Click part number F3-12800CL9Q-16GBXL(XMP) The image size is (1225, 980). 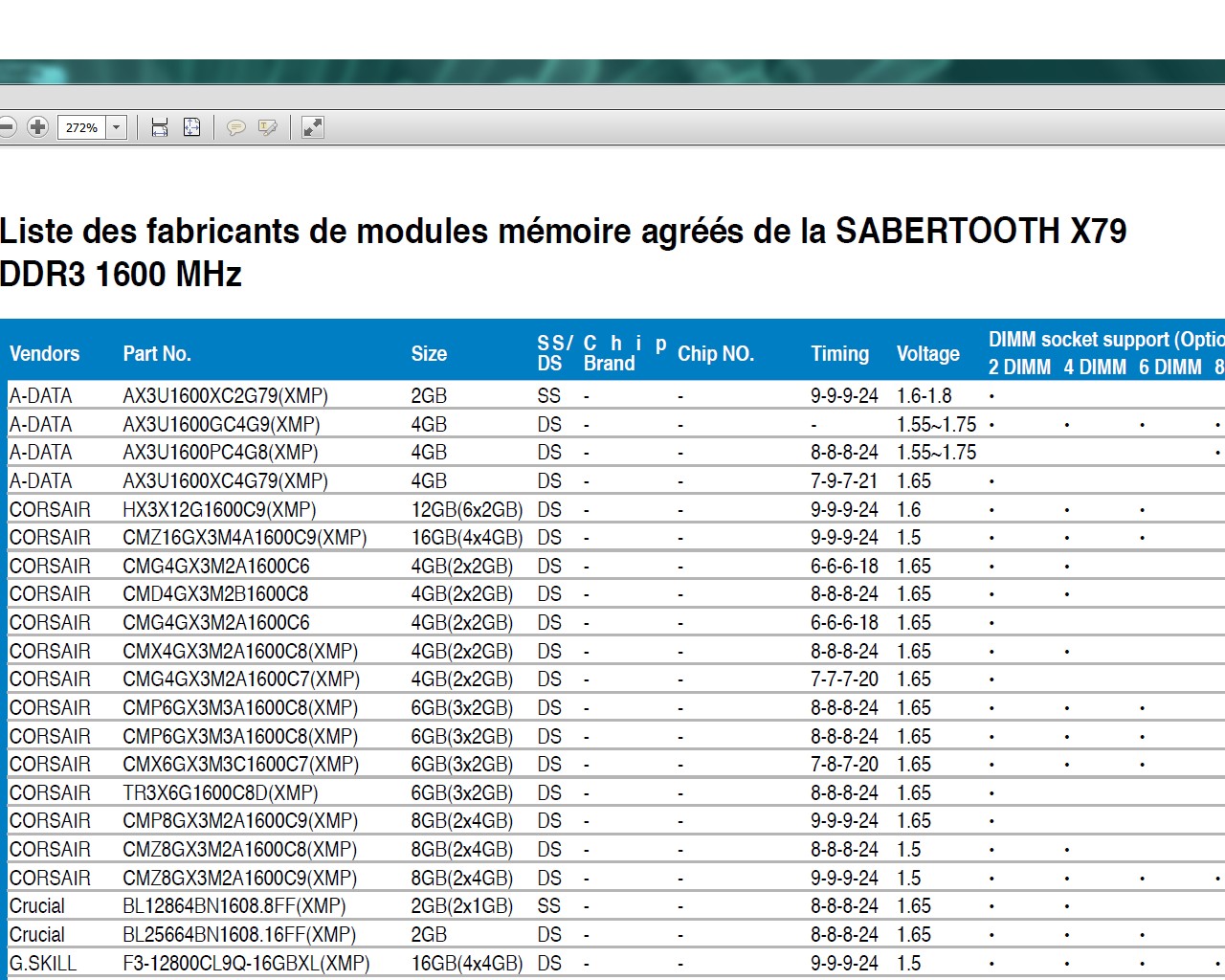coord(246,963)
